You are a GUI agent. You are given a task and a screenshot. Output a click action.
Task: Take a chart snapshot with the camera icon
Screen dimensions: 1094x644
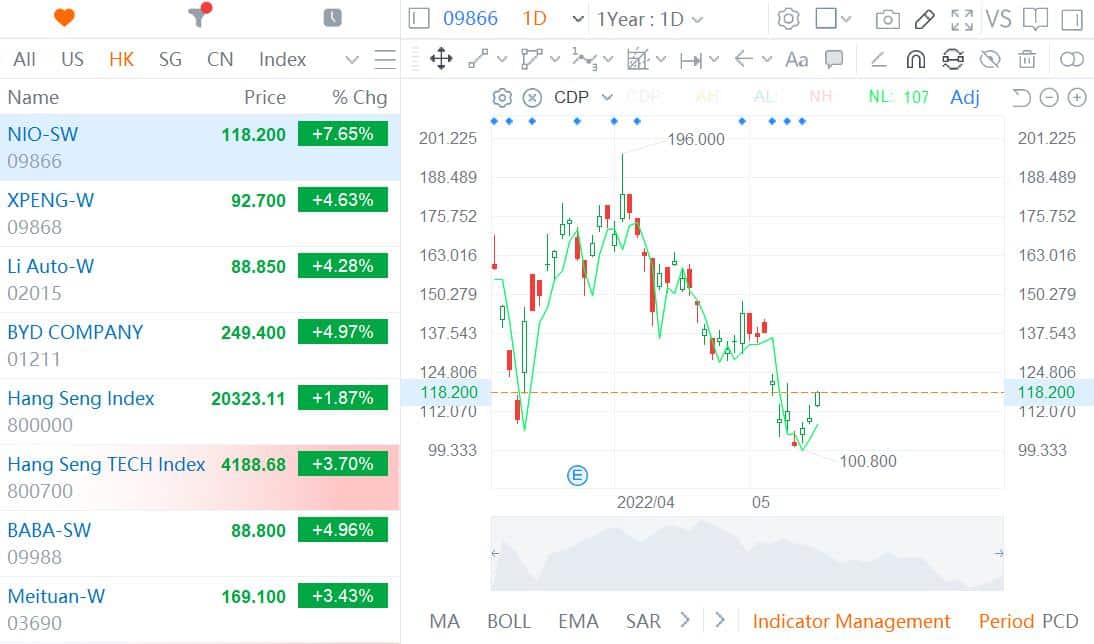coord(887,18)
